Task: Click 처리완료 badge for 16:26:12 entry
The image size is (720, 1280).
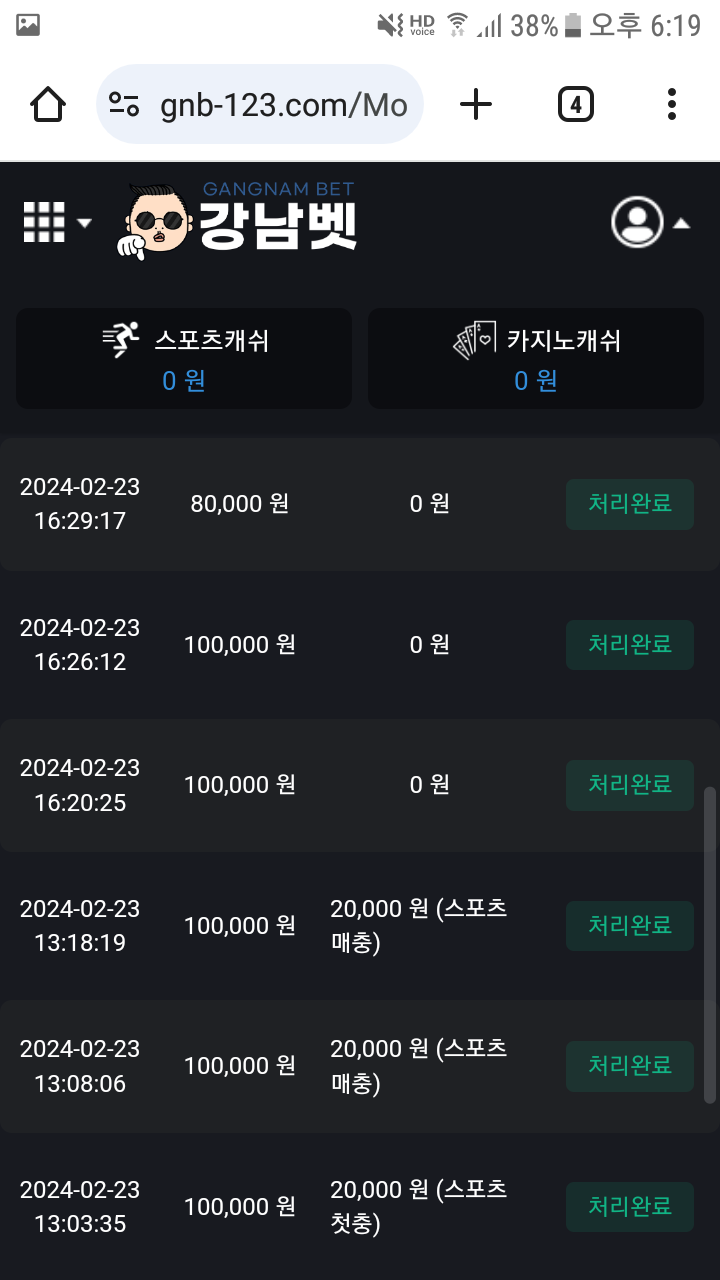Action: tap(629, 645)
